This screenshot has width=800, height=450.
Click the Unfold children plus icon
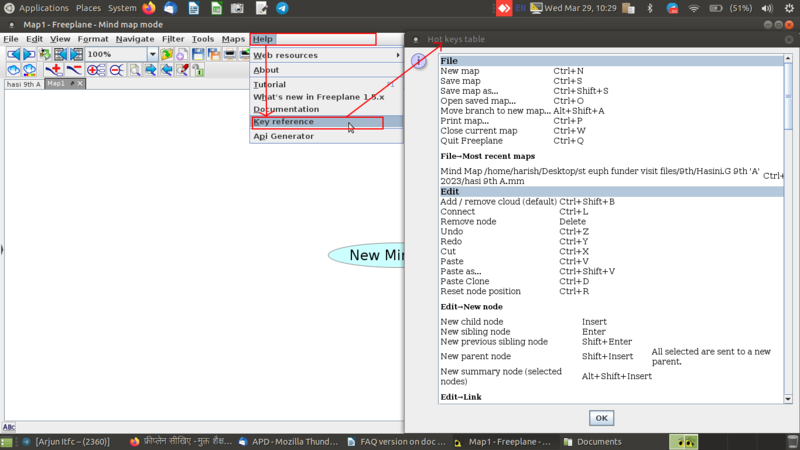pos(96,70)
